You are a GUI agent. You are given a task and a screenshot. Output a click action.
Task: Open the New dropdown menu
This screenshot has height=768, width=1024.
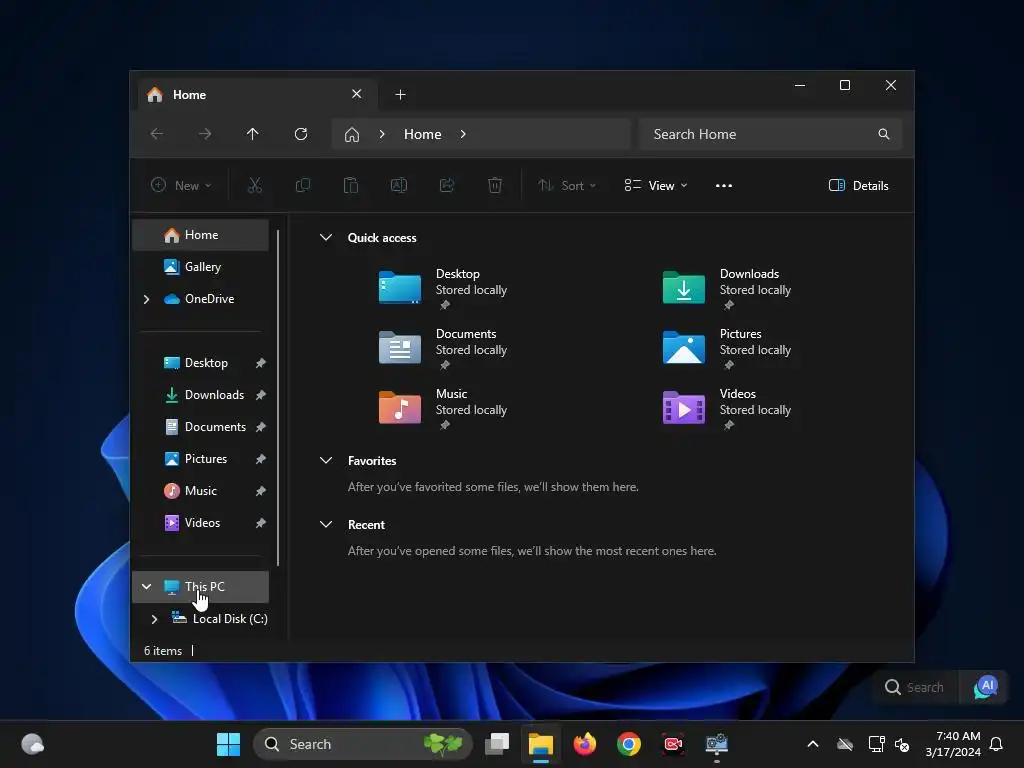(181, 185)
